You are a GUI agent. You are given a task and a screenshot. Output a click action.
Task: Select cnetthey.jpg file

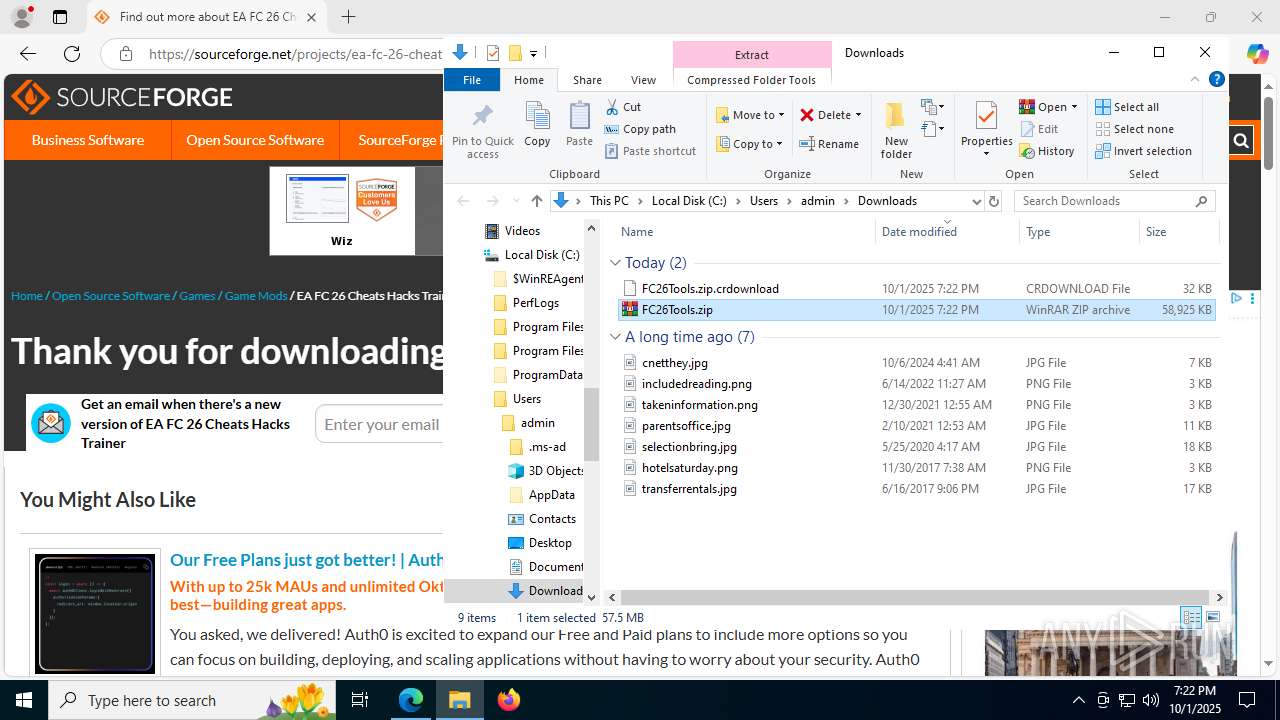click(x=917, y=363)
